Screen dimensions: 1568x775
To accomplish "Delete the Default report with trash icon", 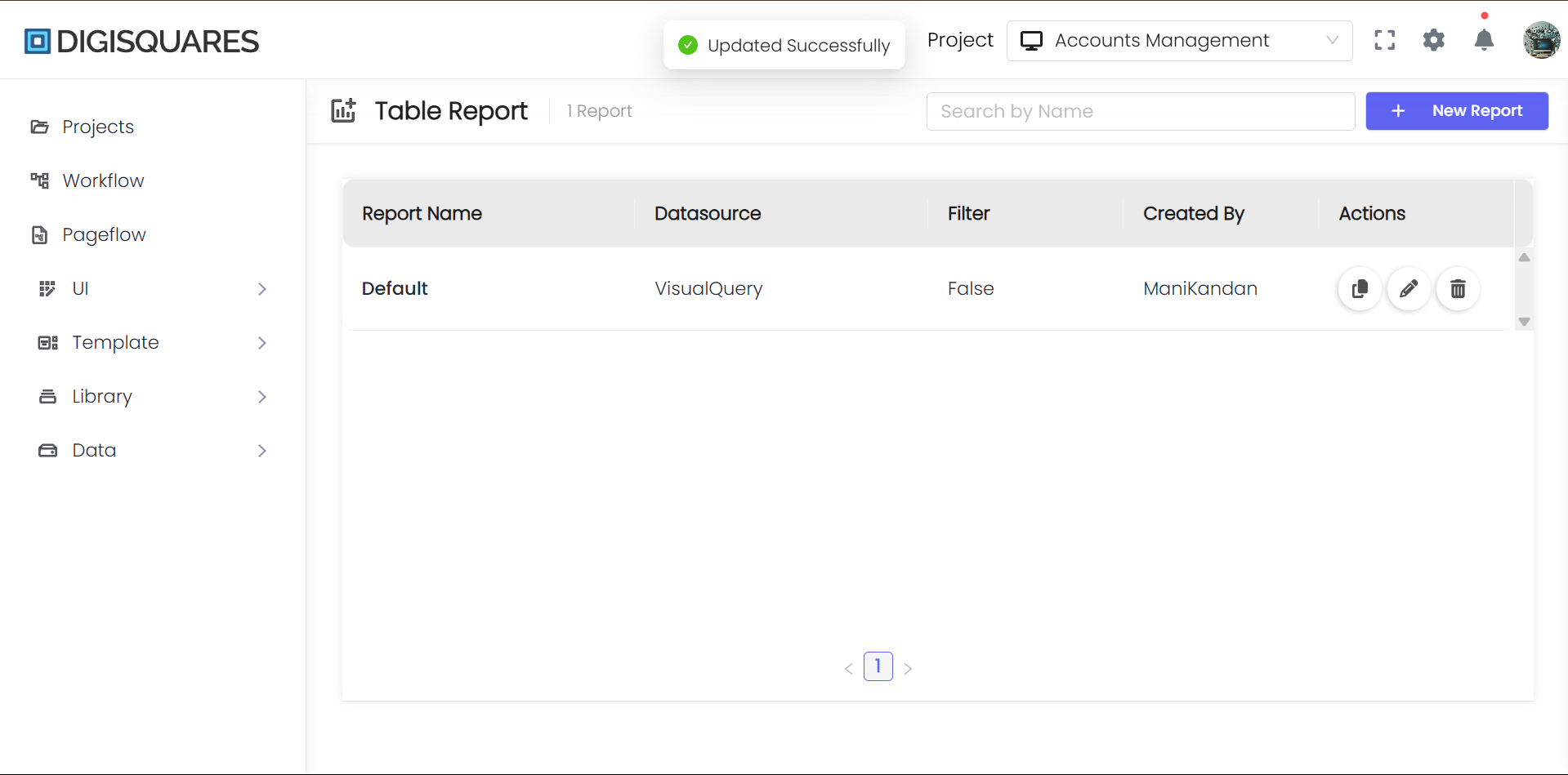I will coord(1458,288).
